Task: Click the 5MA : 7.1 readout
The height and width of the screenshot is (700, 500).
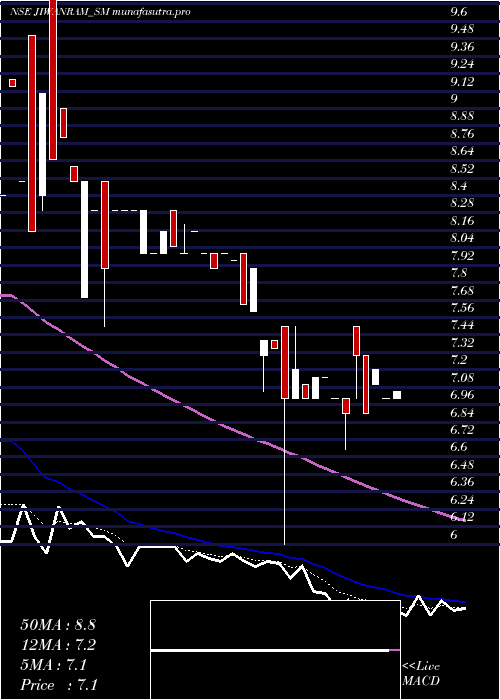Action: (x=54, y=665)
